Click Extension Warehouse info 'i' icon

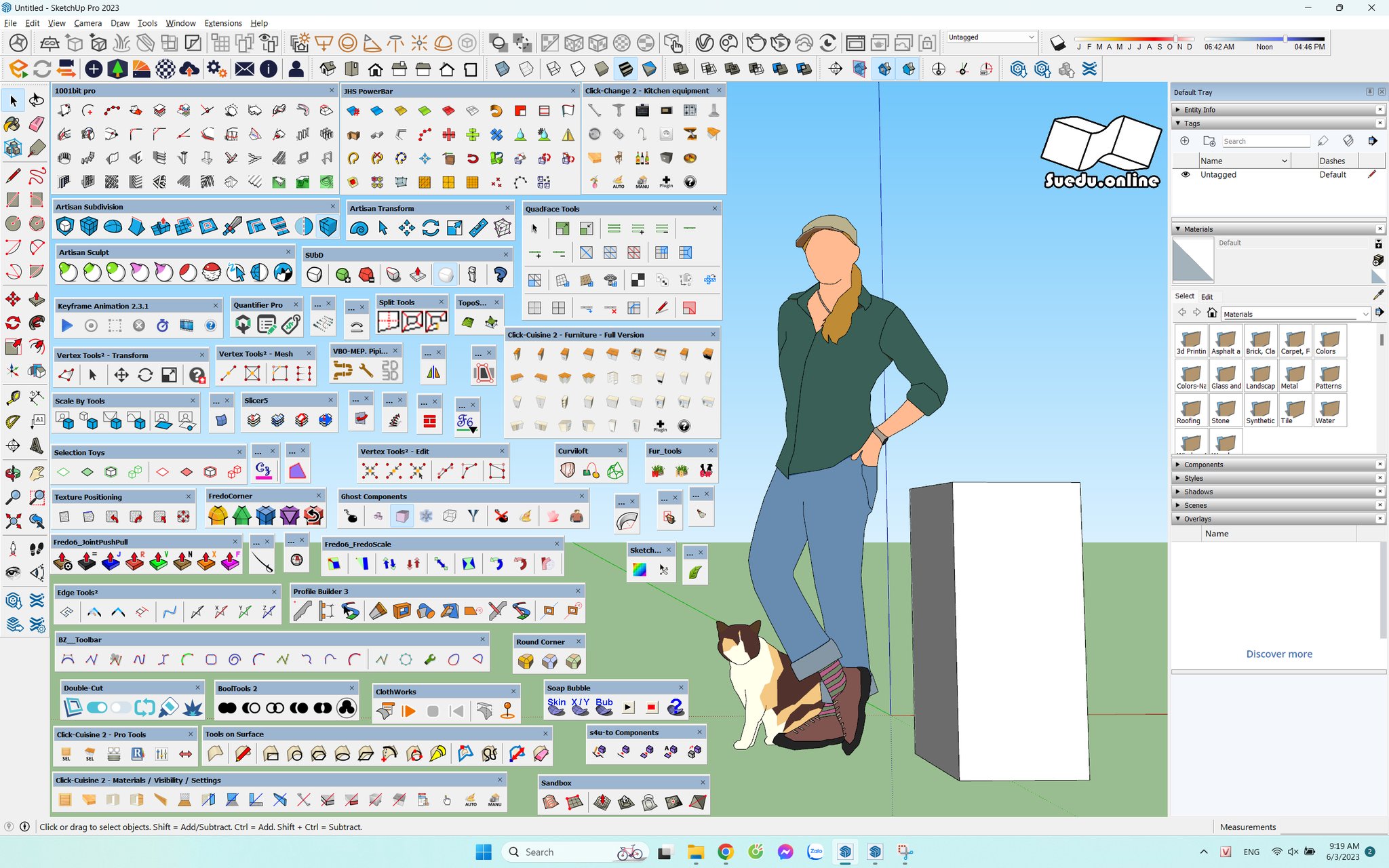coord(269,69)
